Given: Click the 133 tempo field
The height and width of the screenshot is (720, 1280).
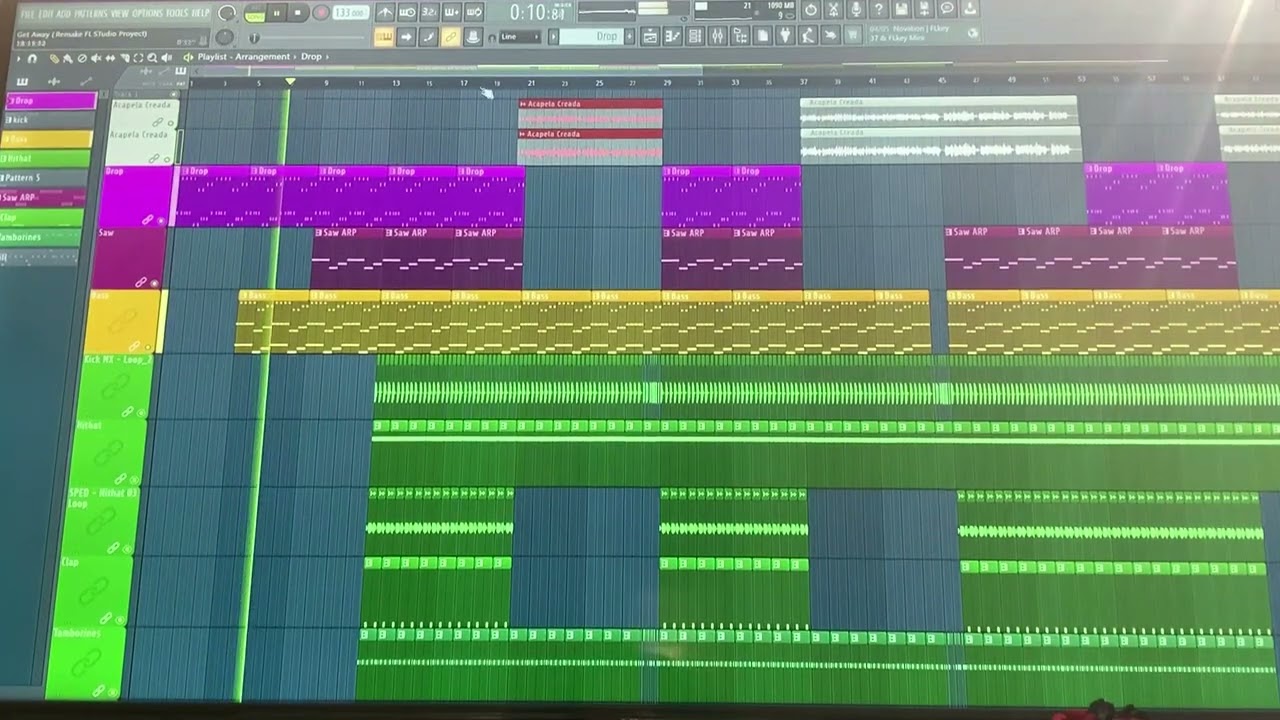Looking at the screenshot, I should (x=350, y=13).
